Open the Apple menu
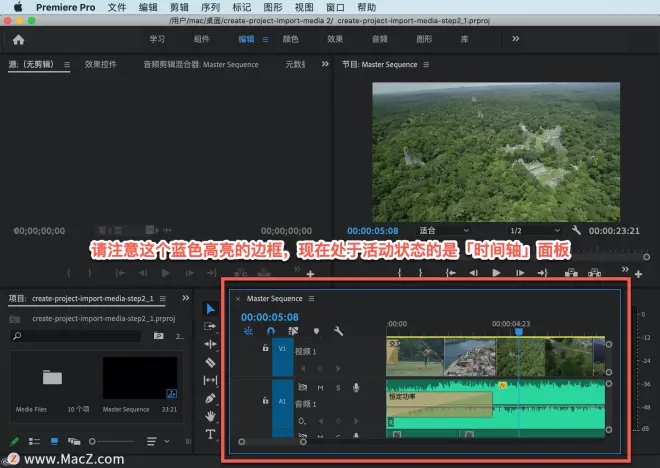660x468 pixels. (18, 7)
